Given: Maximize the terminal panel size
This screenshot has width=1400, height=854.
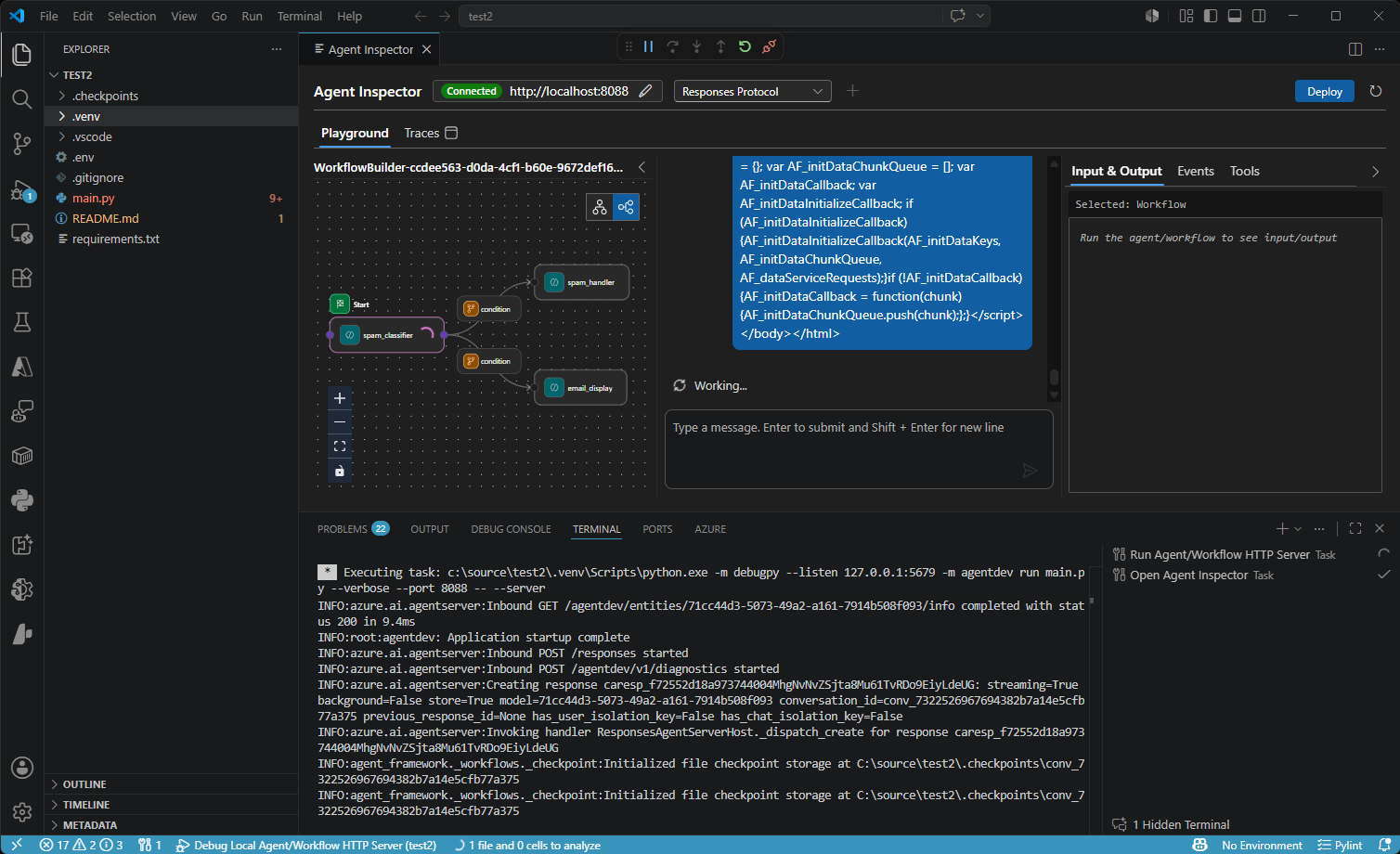Looking at the screenshot, I should [1355, 528].
